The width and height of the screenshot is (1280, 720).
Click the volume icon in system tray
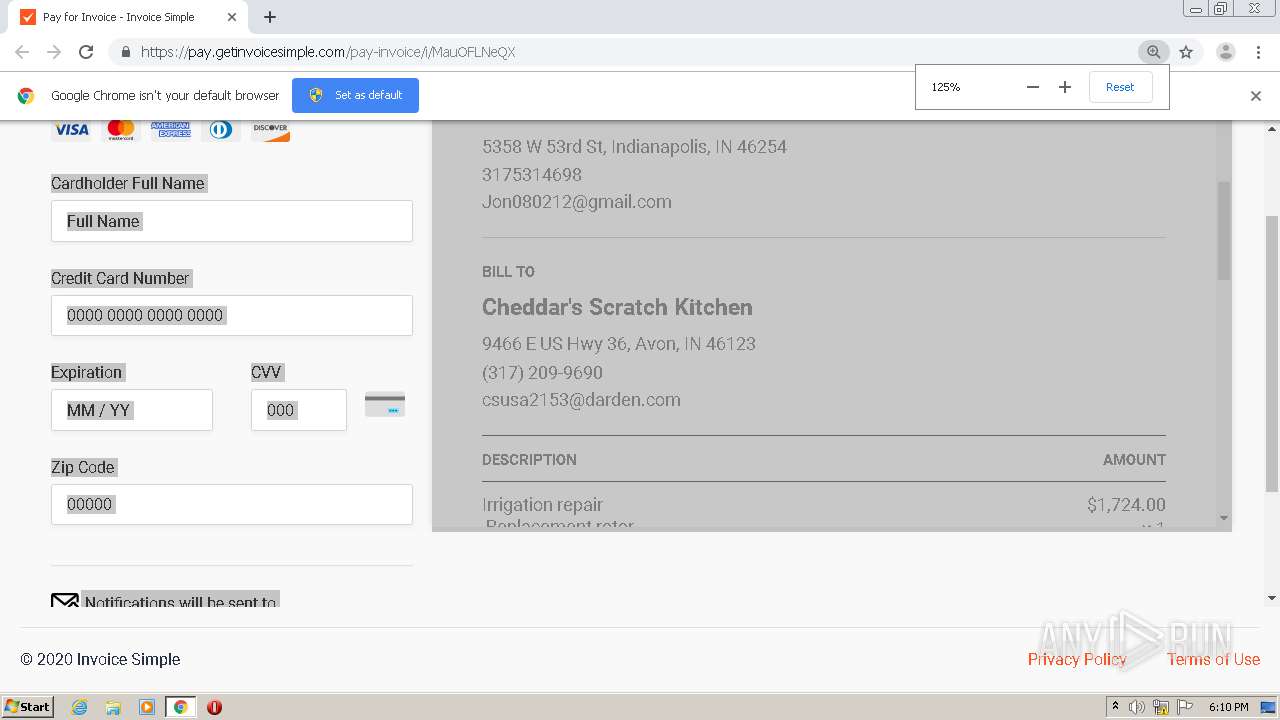(1137, 707)
